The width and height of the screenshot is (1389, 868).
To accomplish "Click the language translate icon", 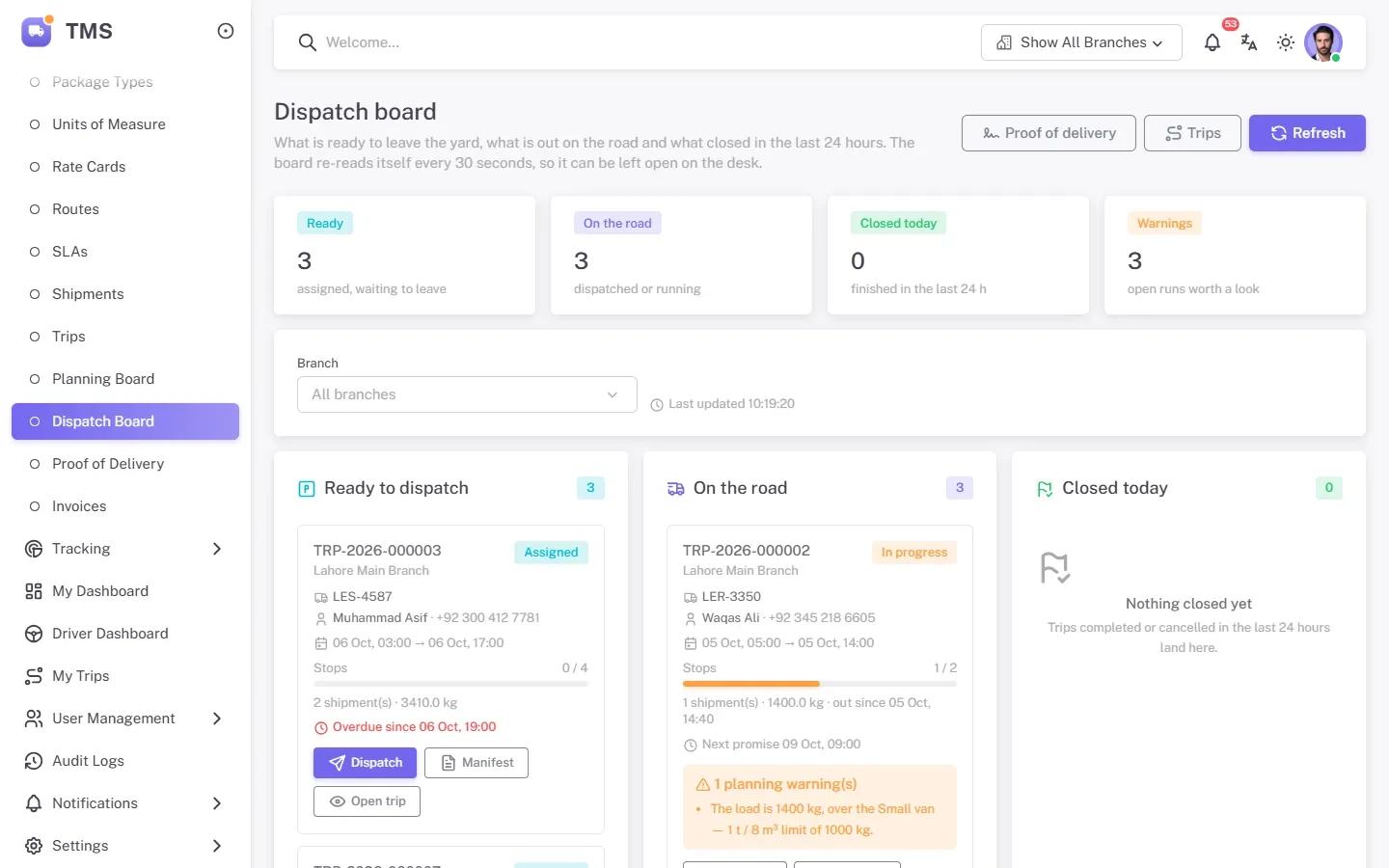I will pyautogui.click(x=1249, y=42).
